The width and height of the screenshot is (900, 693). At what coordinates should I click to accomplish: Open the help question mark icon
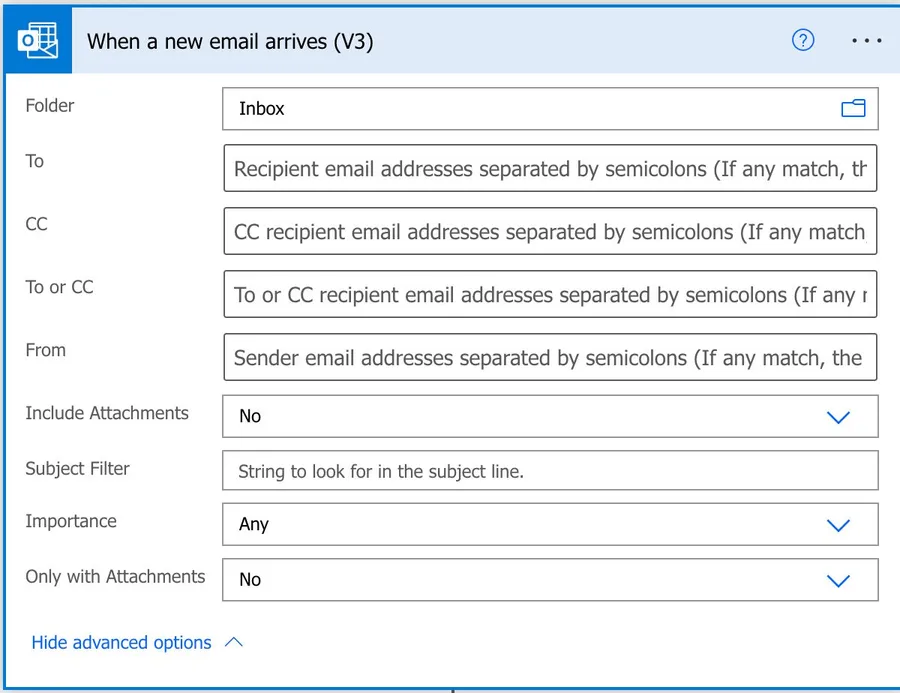(x=803, y=41)
